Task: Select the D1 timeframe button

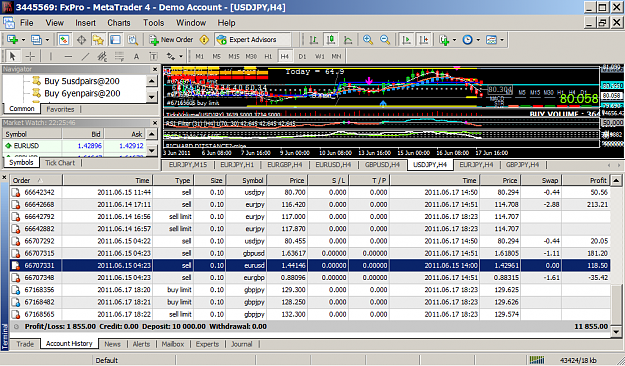Action: 302,56
